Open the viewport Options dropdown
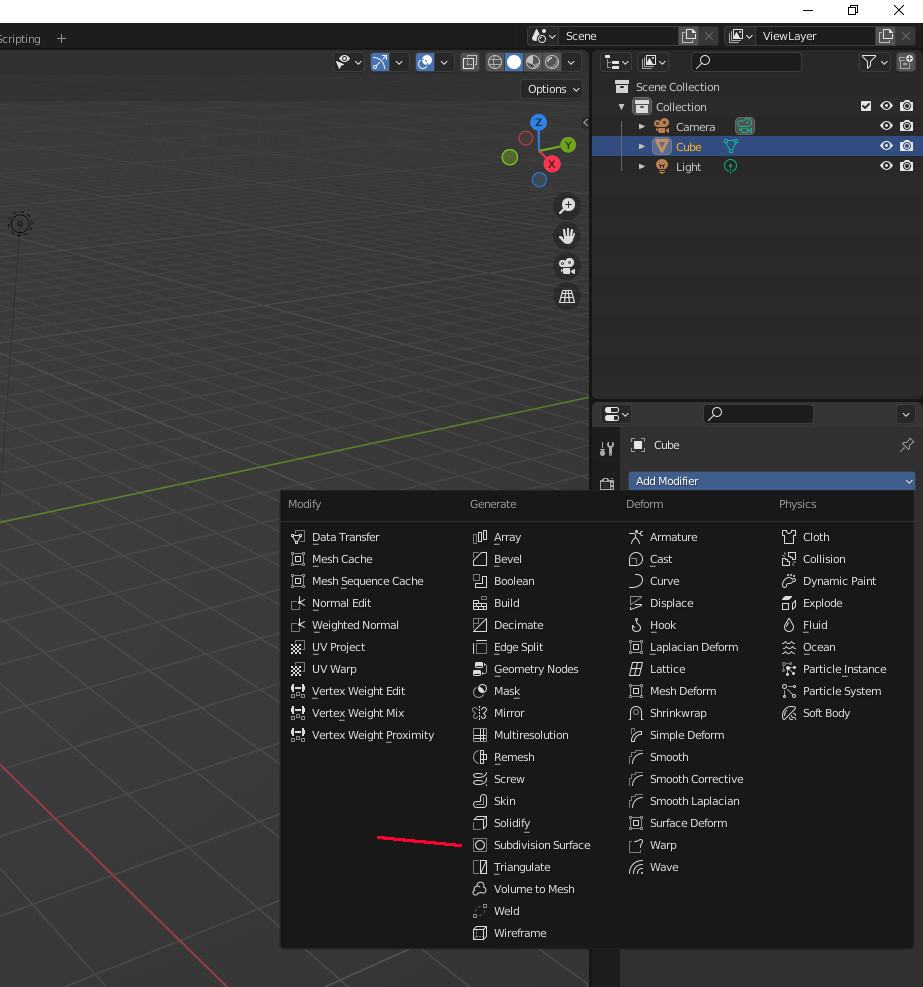Viewport: 923px width, 987px height. click(553, 89)
